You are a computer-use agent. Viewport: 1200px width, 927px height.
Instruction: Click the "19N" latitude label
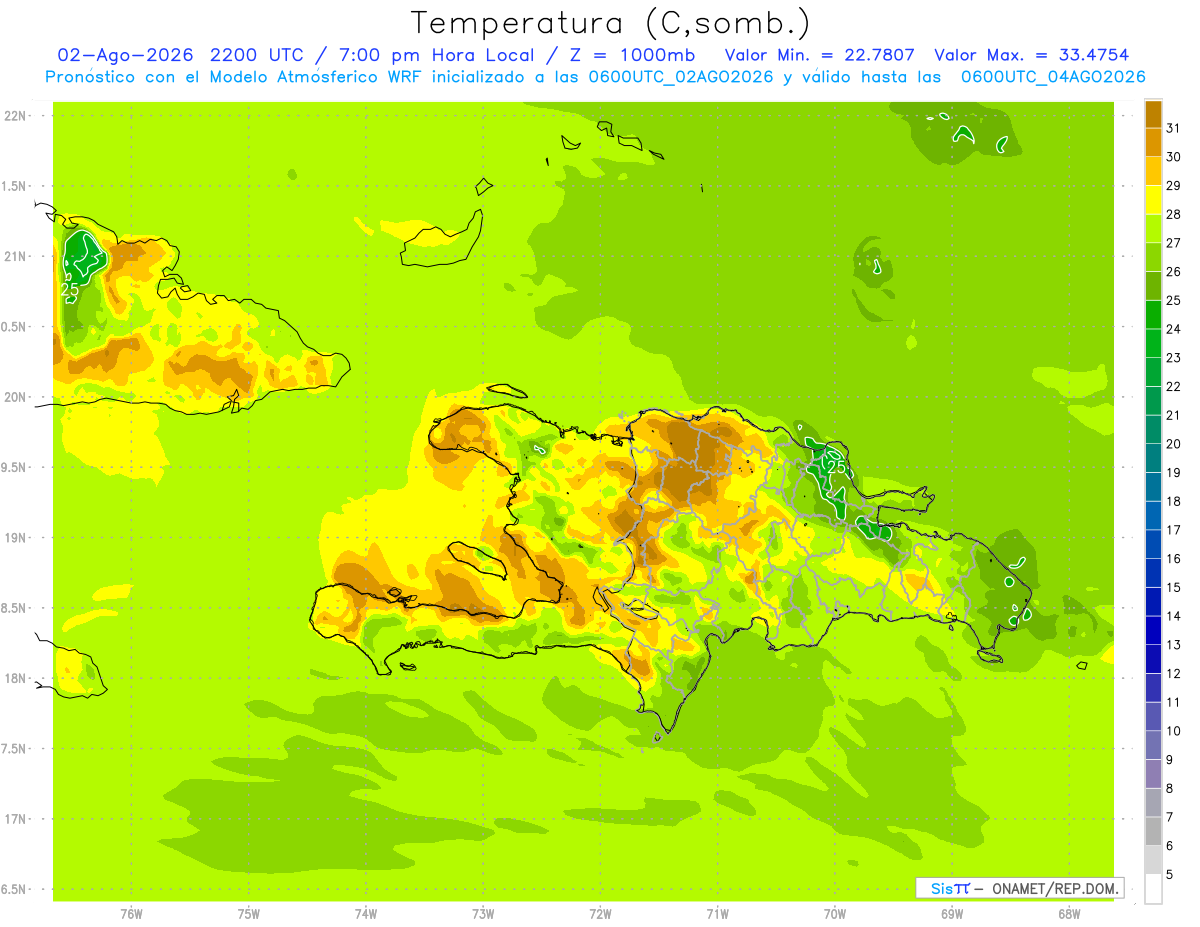click(15, 537)
